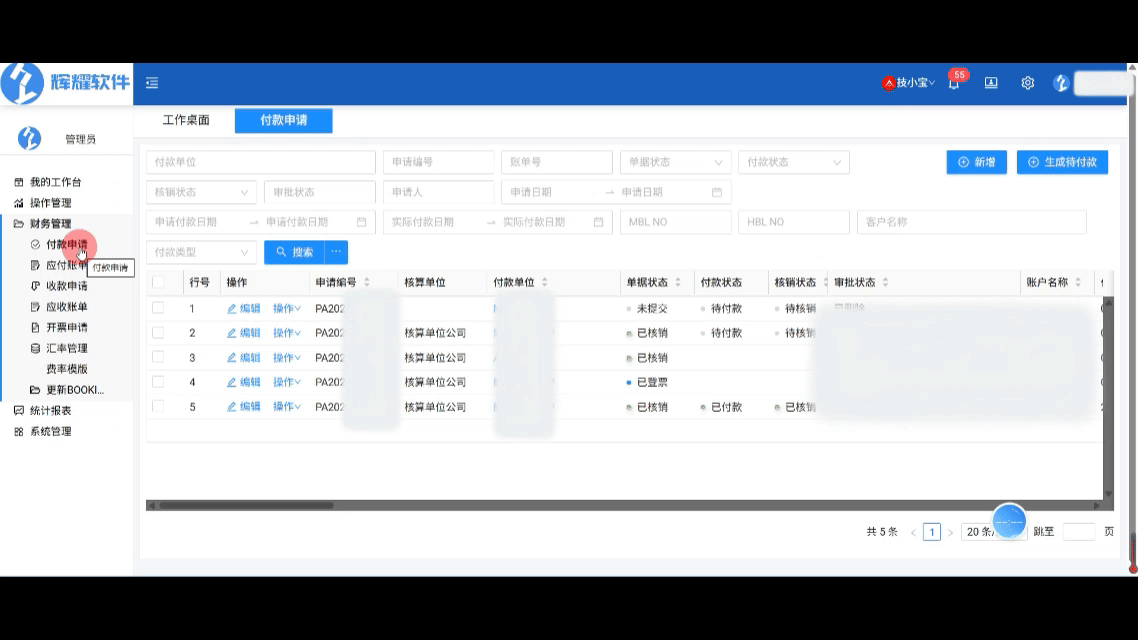
Task: Focus the MBL NO input field
Action: (676, 222)
